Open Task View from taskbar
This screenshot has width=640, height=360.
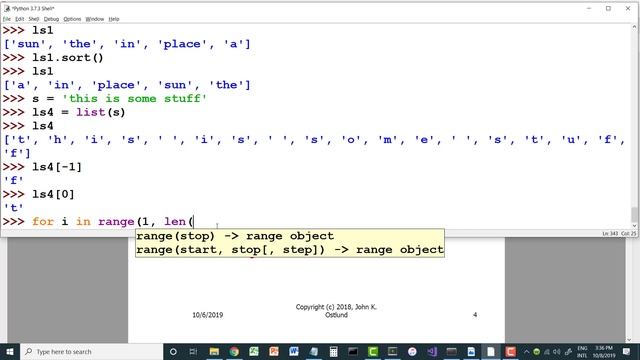(x=193, y=351)
